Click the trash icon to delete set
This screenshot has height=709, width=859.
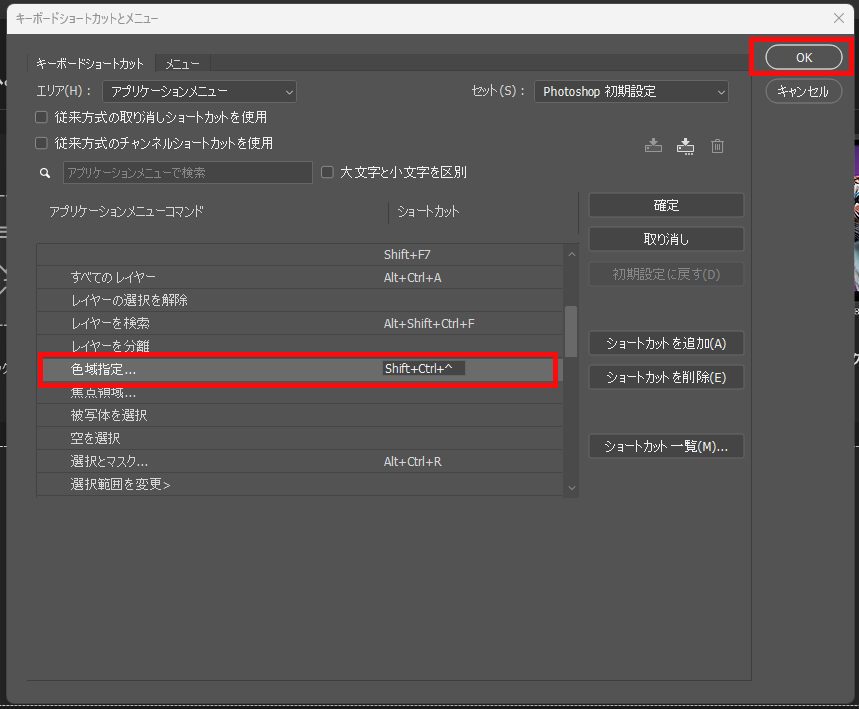pos(717,146)
